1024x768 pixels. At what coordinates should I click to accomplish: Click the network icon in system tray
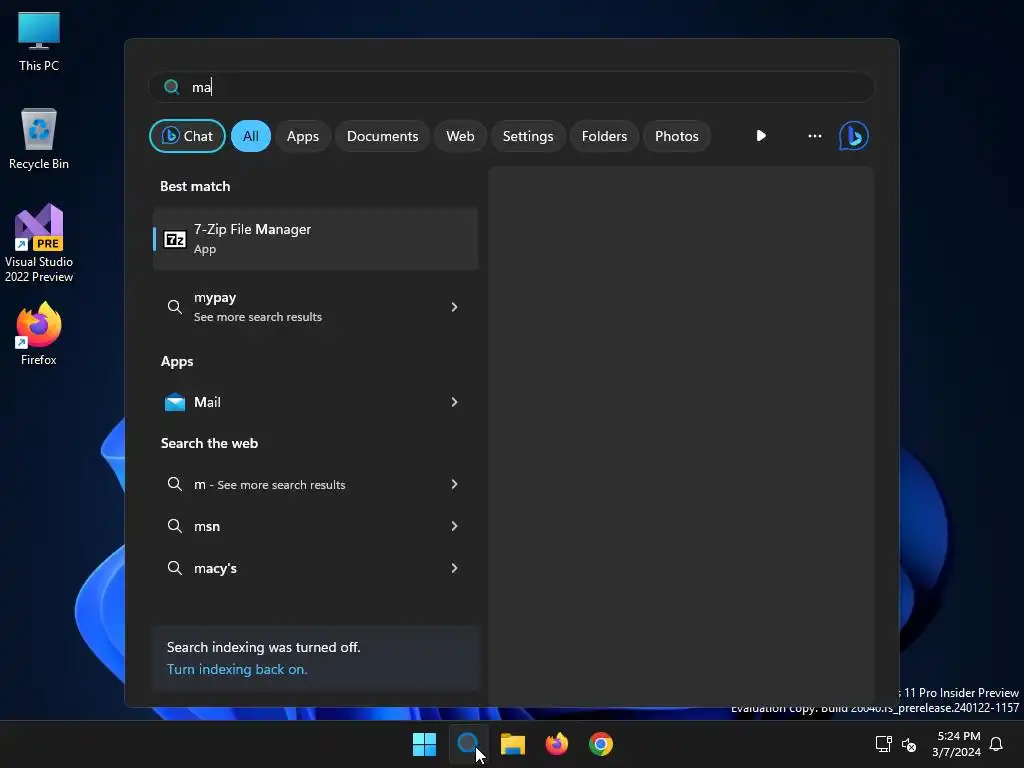(x=884, y=744)
